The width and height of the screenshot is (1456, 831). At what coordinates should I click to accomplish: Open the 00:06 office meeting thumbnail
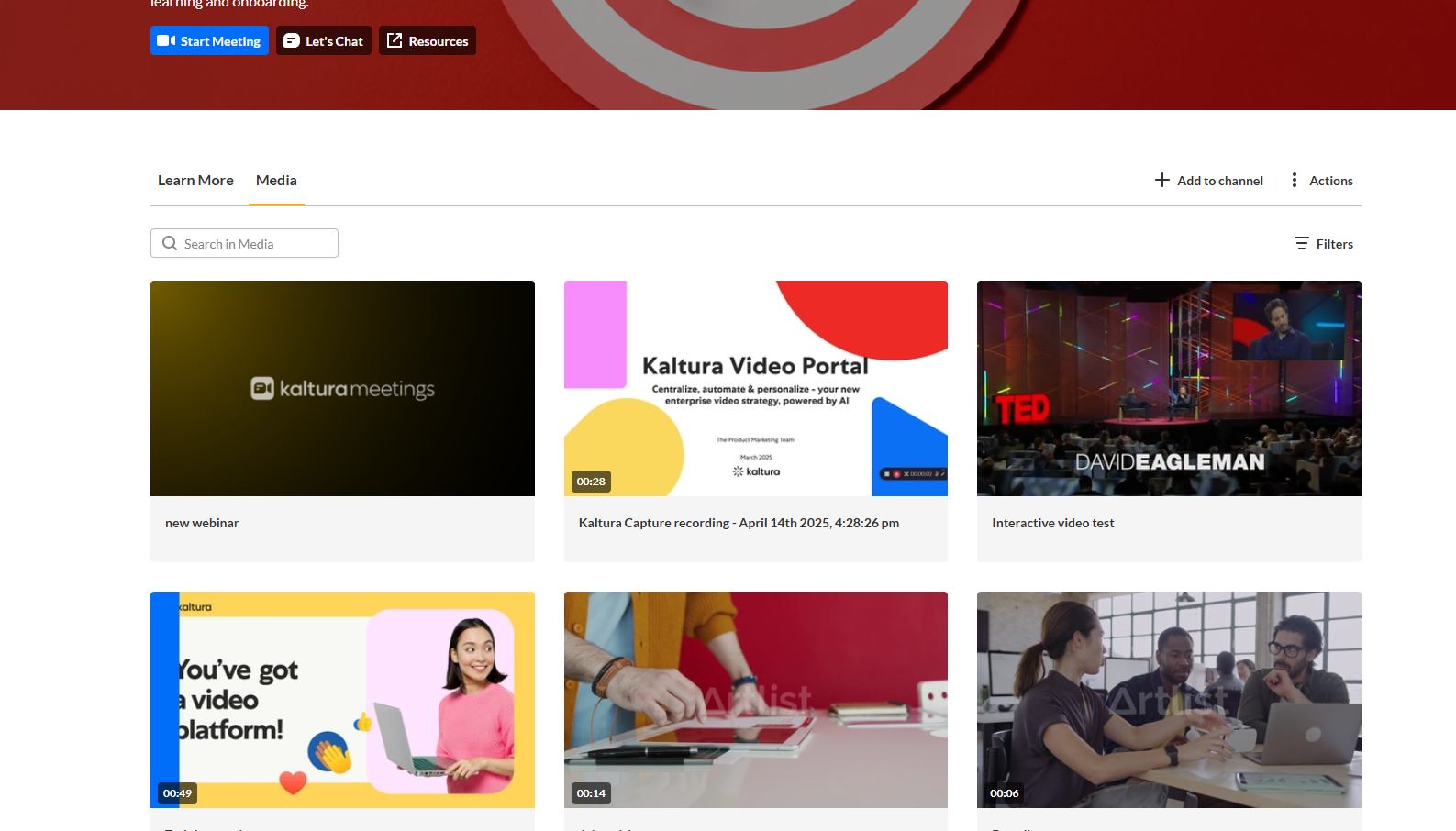pyautogui.click(x=1169, y=700)
